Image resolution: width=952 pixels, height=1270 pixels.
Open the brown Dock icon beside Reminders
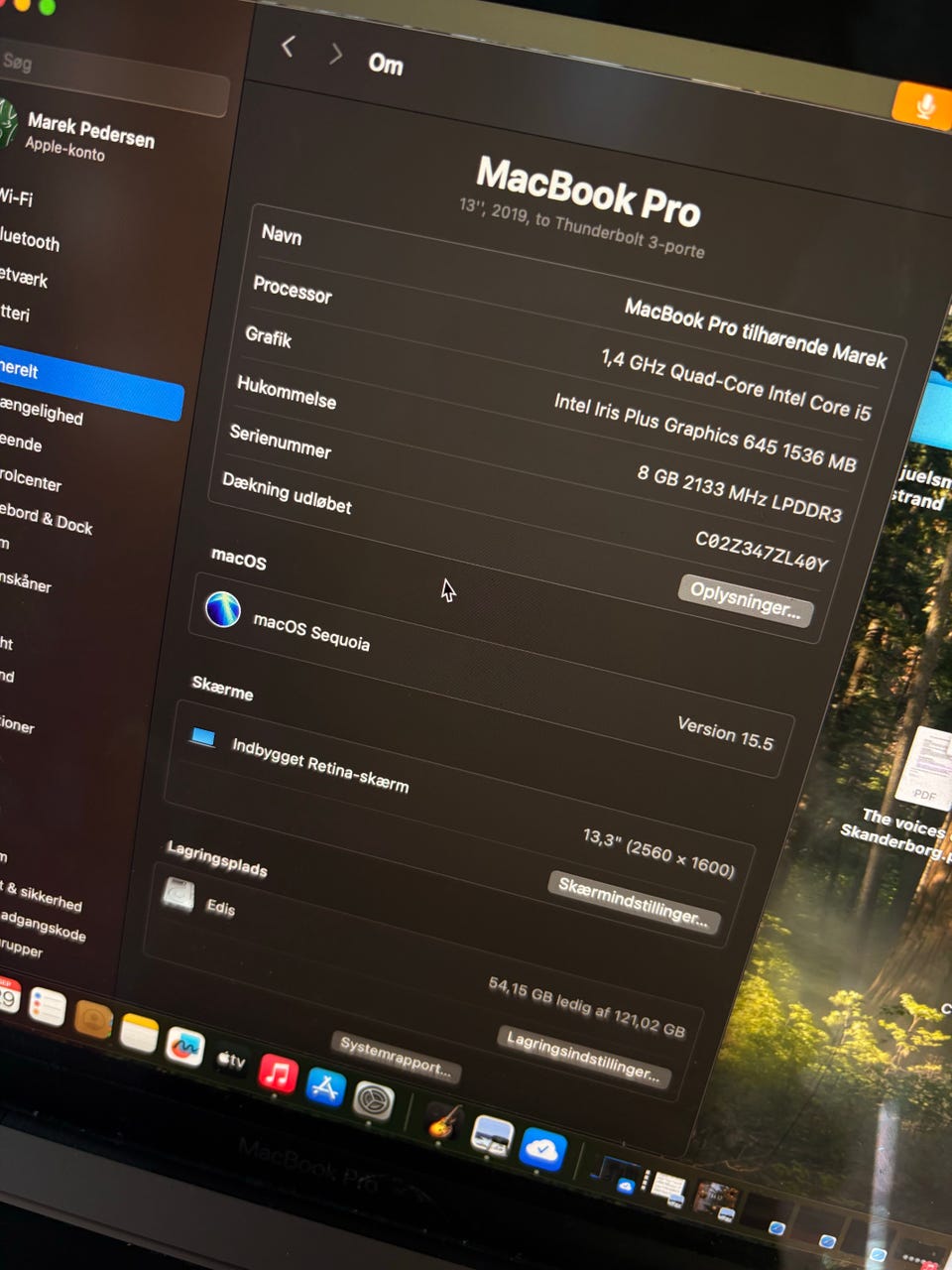point(92,1020)
